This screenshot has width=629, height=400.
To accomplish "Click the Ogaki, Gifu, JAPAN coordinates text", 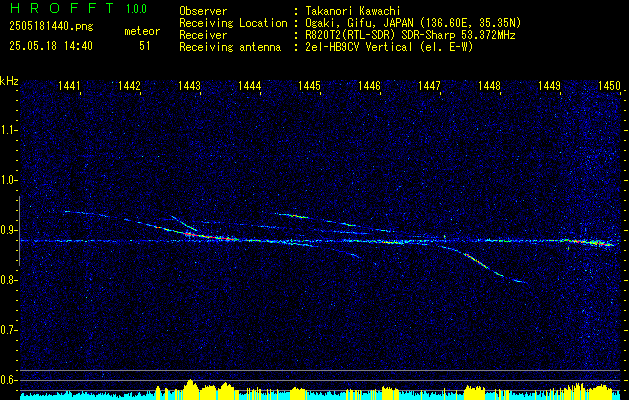I will 411,23.
